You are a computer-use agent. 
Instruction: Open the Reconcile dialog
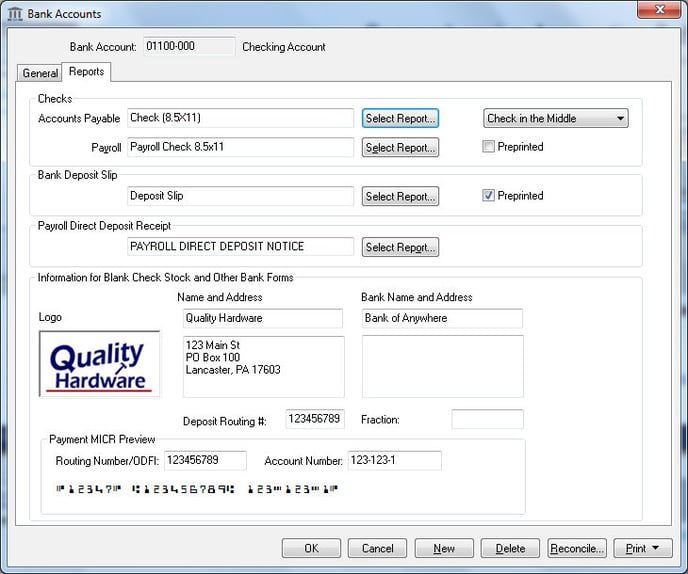(x=577, y=548)
